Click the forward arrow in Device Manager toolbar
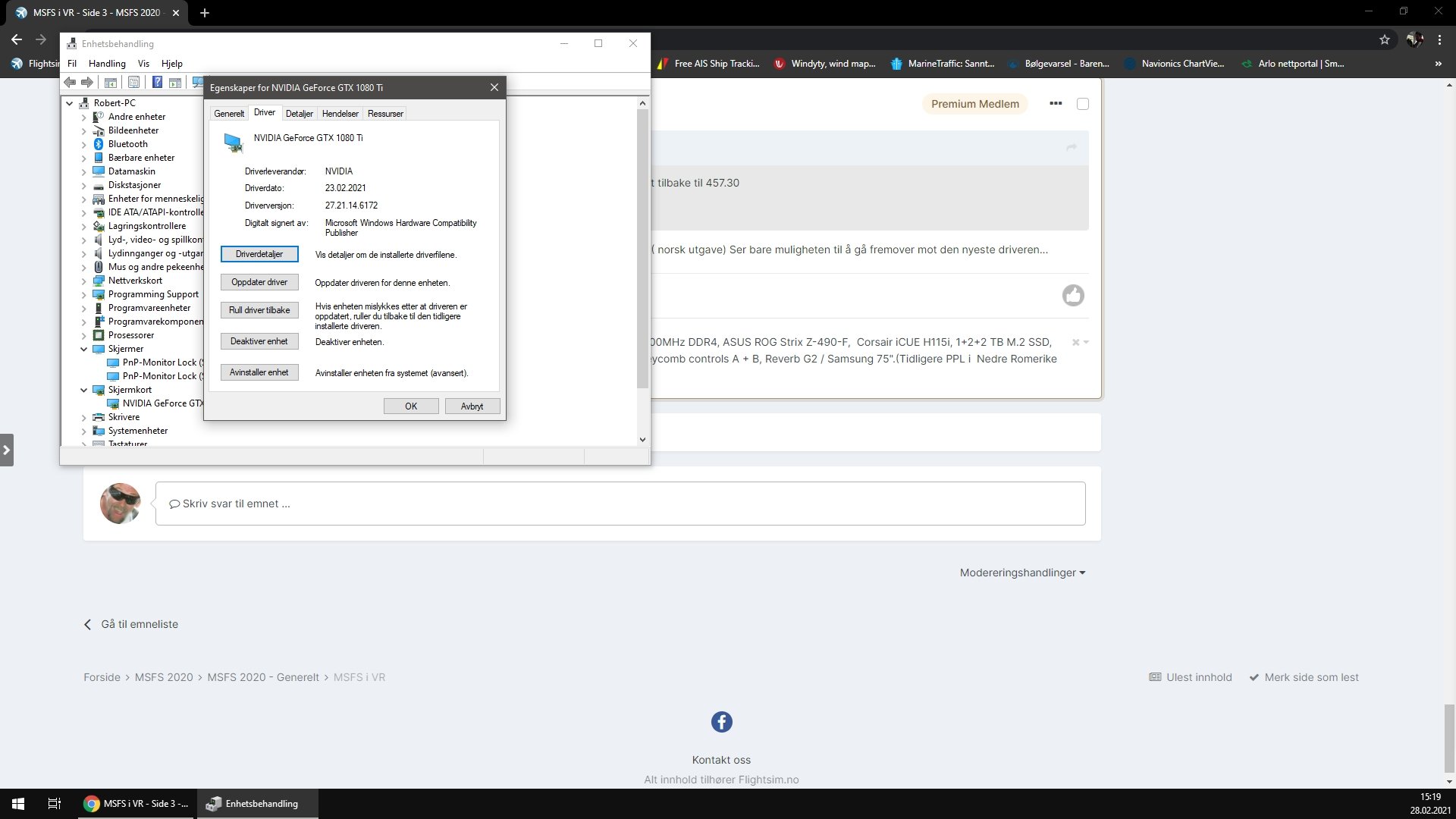This screenshot has height=819, width=1456. (87, 82)
